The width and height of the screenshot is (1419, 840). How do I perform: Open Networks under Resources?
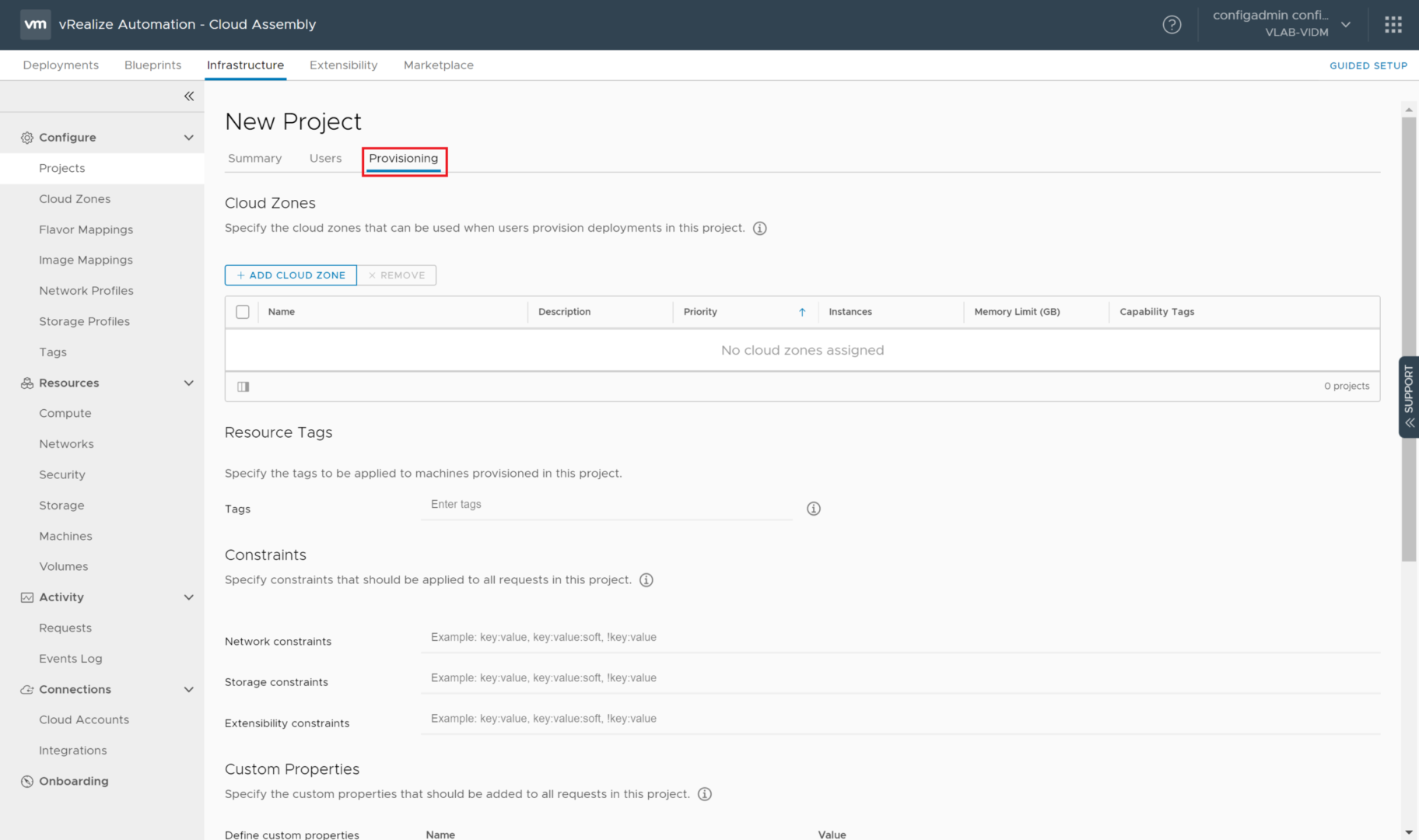pos(66,444)
